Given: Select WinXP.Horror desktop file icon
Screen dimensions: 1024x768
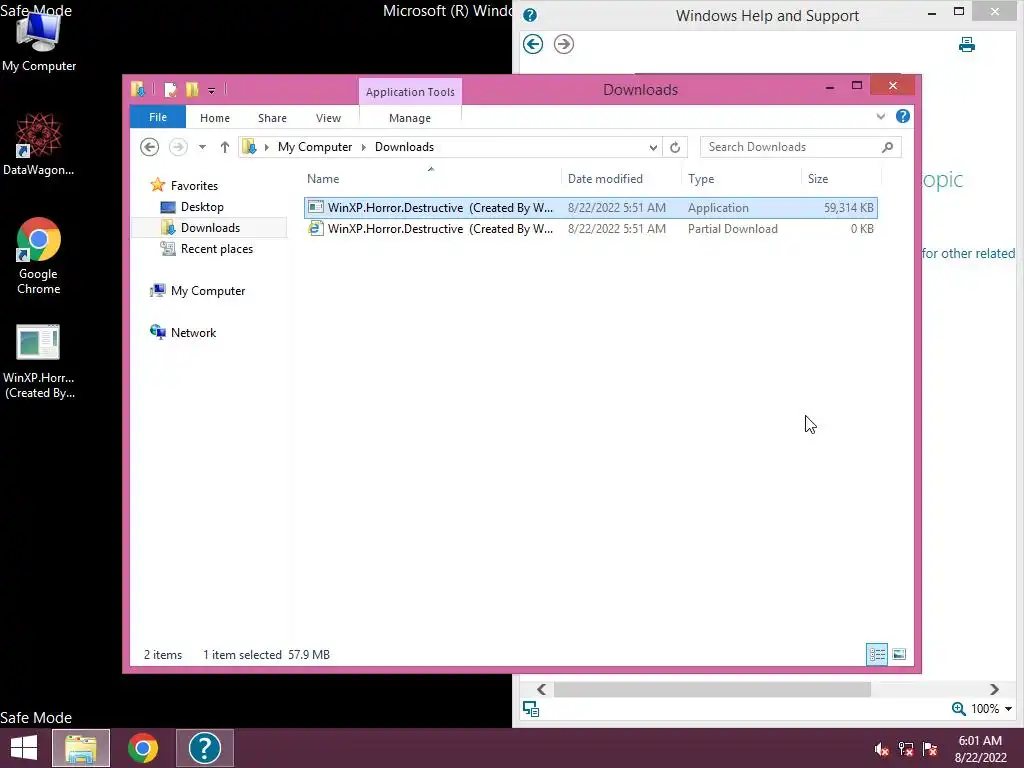Looking at the screenshot, I should [x=39, y=362].
